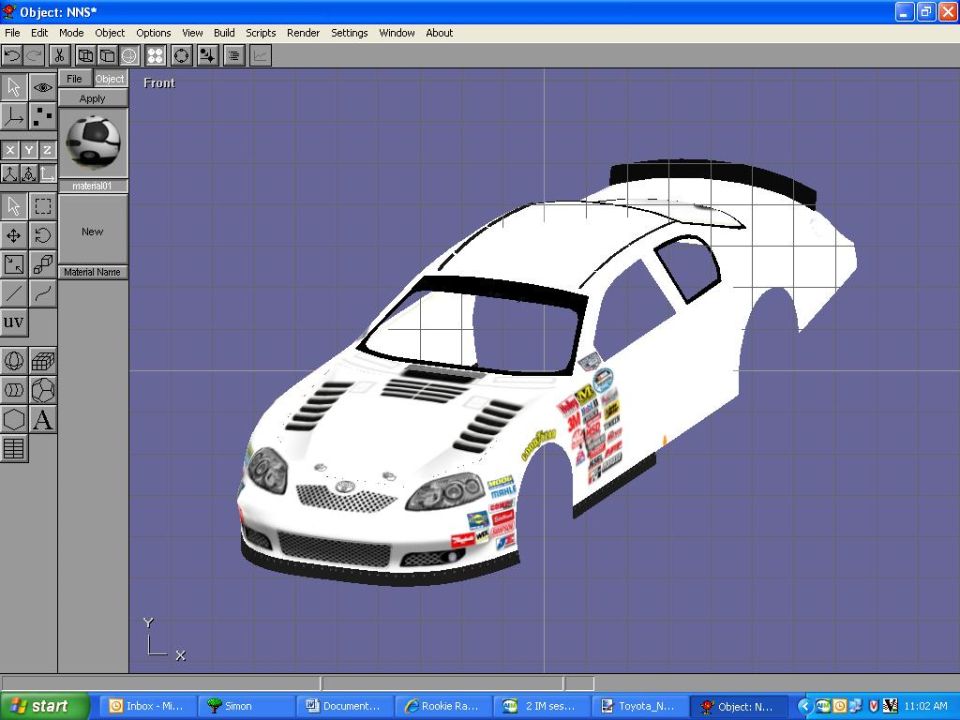Click material01 sphere preview thumbnail
Screen dimensions: 960x720
pyautogui.click(x=92, y=143)
